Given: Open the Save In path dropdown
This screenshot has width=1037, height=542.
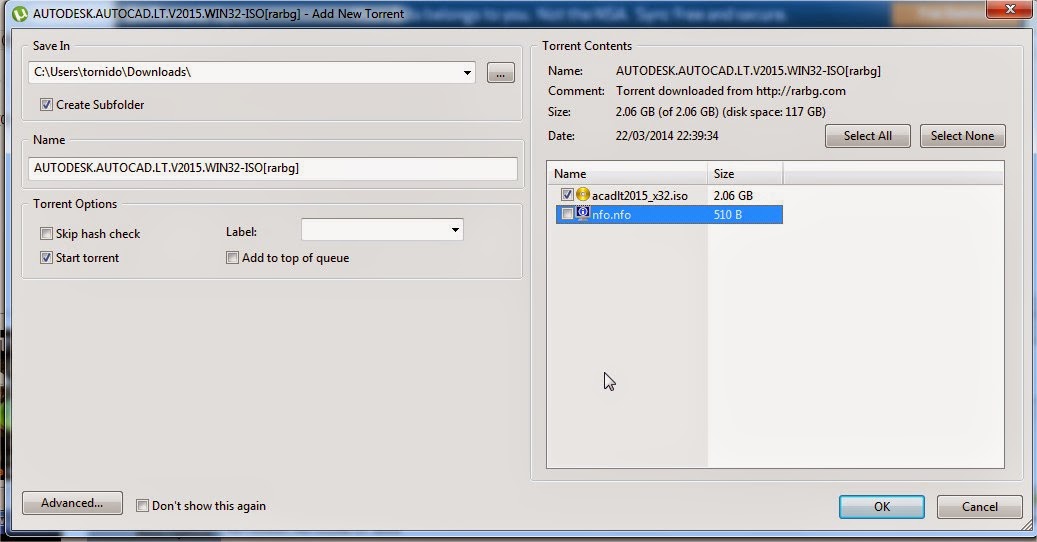Looking at the screenshot, I should coord(467,73).
